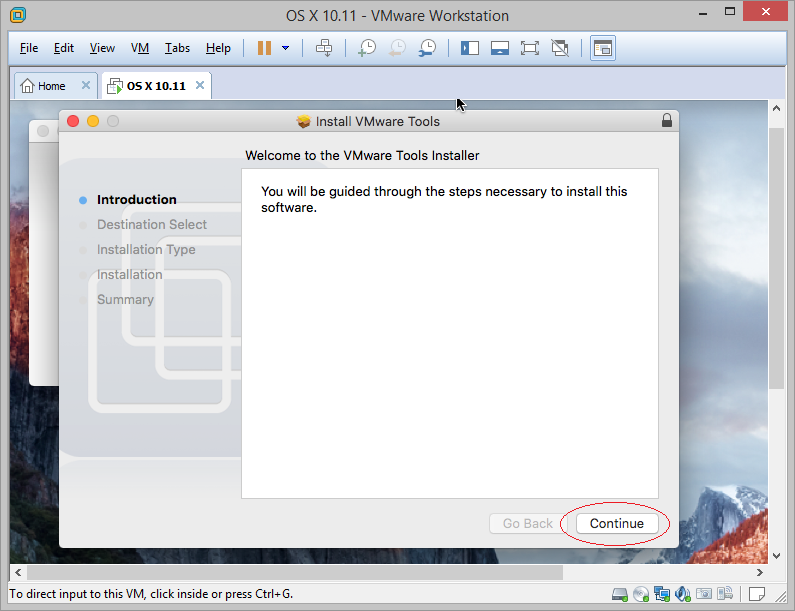Select the Installation step
The width and height of the screenshot is (795, 611).
click(129, 275)
